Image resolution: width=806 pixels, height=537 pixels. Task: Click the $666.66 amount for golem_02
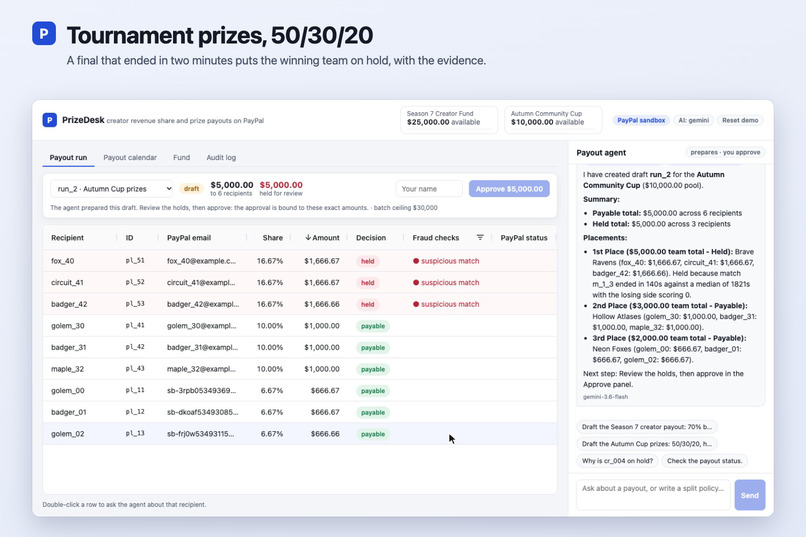click(325, 434)
